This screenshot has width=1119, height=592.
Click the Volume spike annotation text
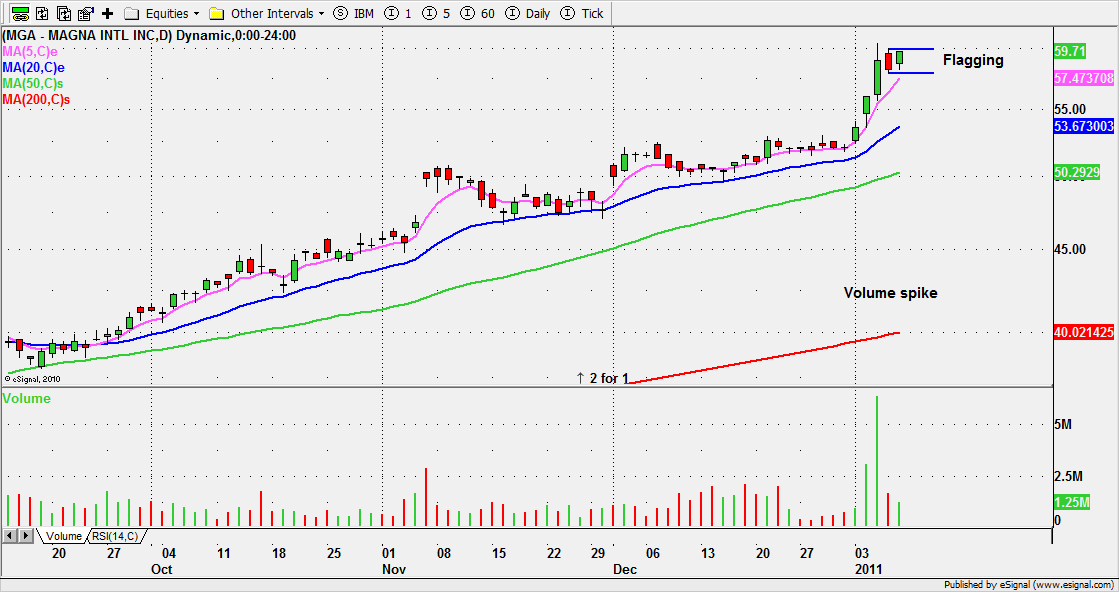[x=891, y=292]
